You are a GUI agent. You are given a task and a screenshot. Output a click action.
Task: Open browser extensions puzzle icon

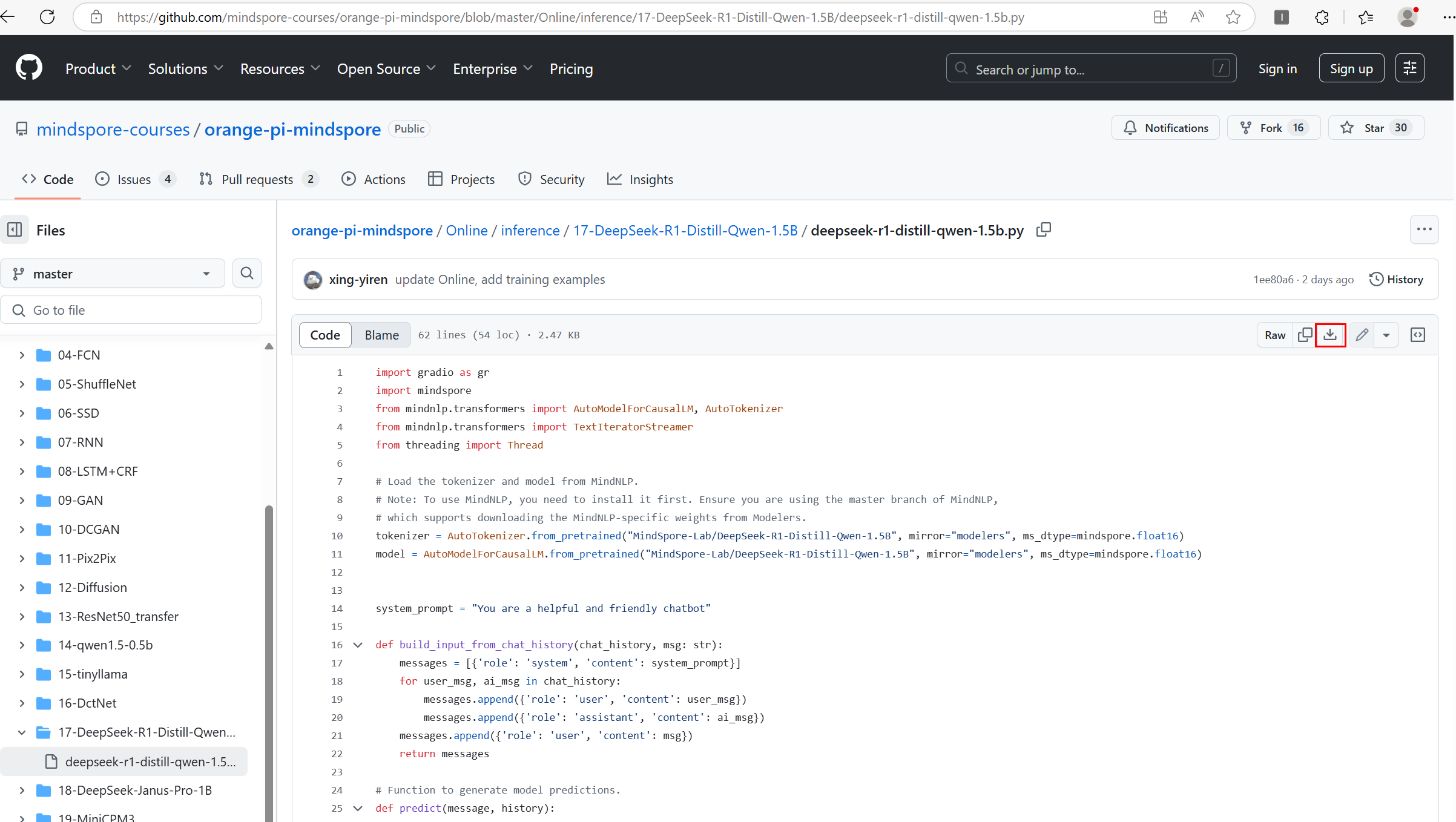[1322, 17]
